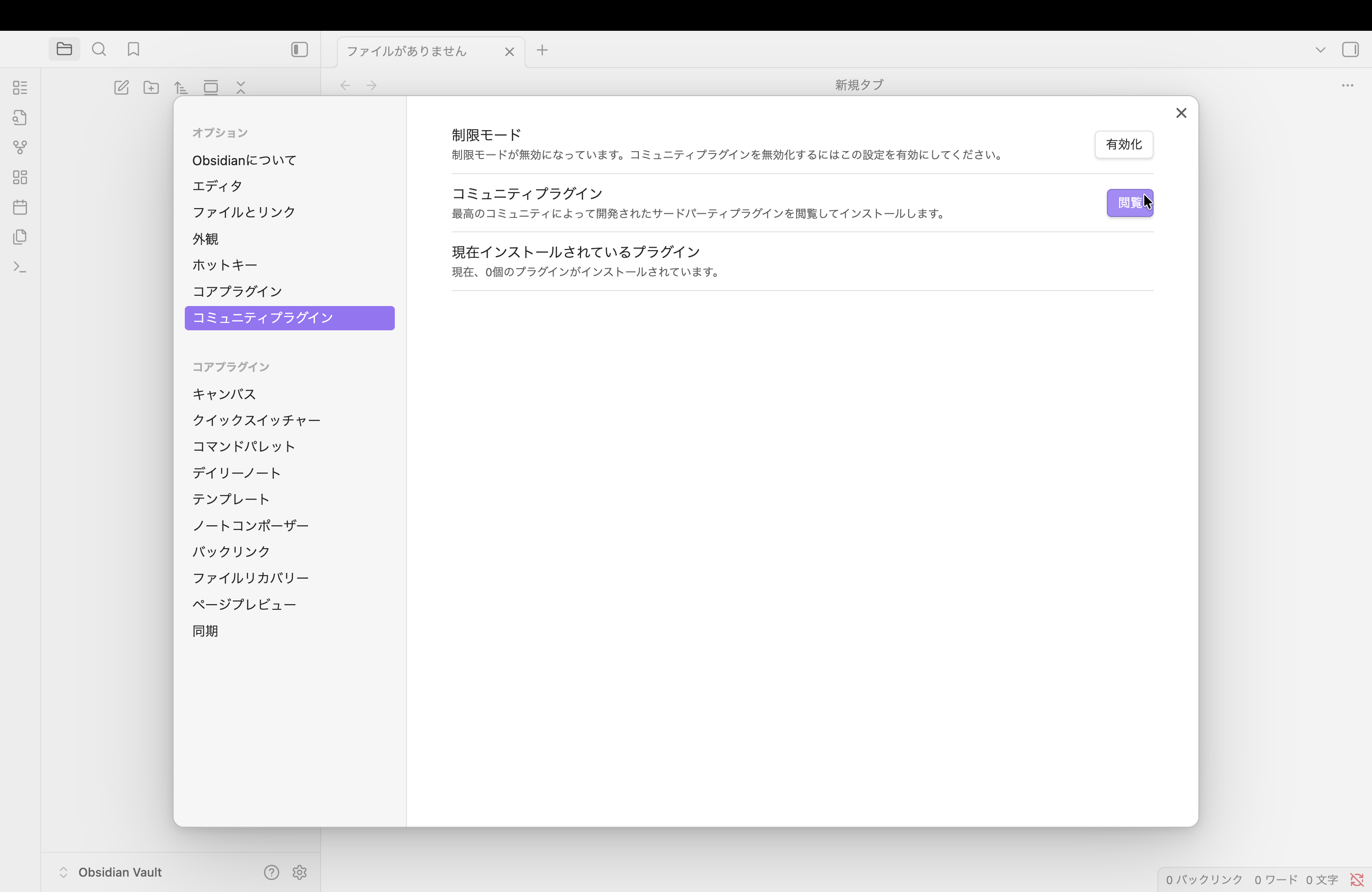
Task: Create a new folder in the file explorer
Action: pos(150,87)
